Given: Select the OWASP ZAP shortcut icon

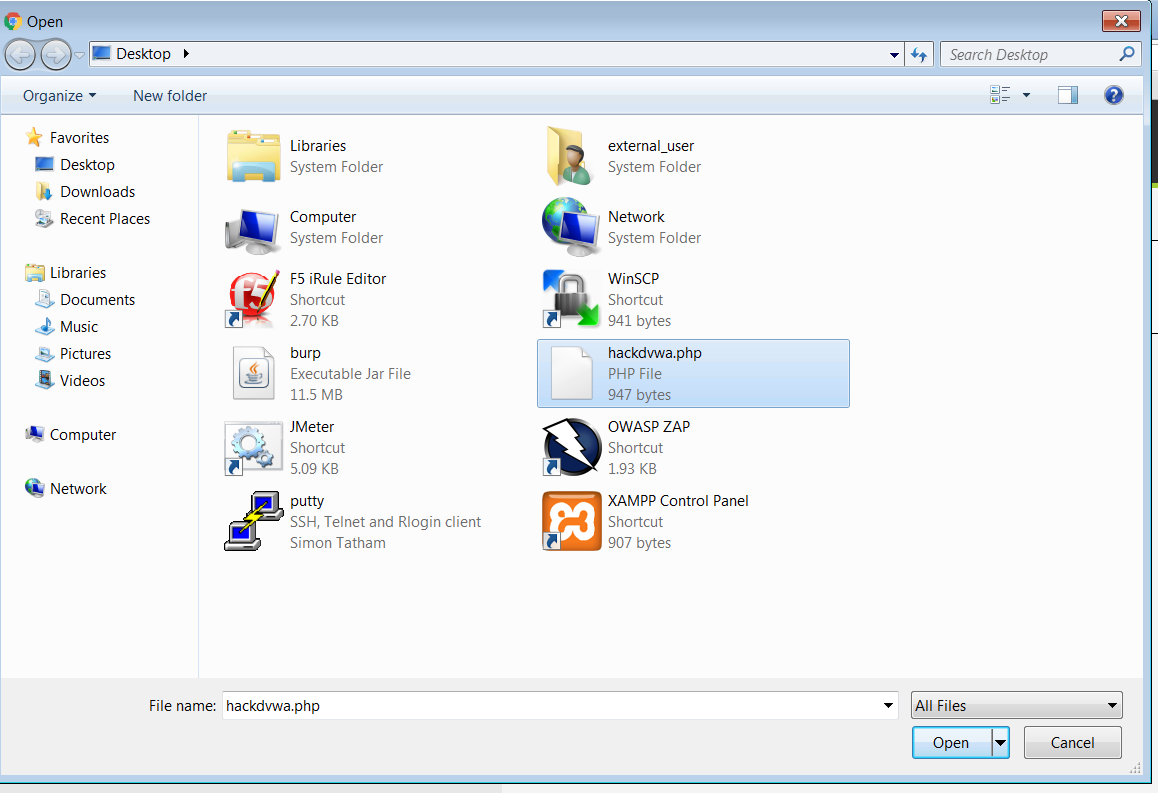Looking at the screenshot, I should 571,447.
